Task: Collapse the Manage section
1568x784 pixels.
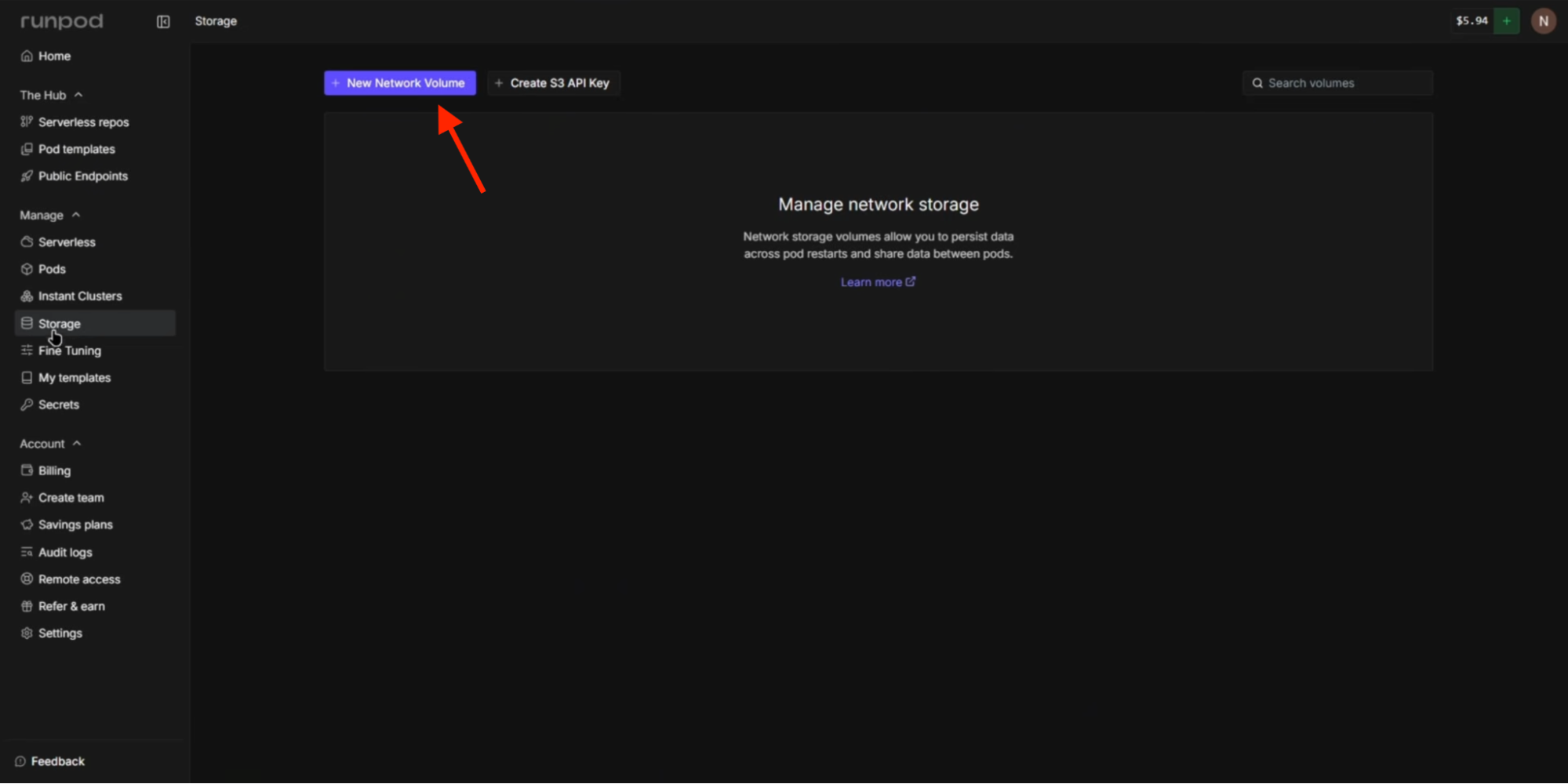Action: click(x=50, y=215)
